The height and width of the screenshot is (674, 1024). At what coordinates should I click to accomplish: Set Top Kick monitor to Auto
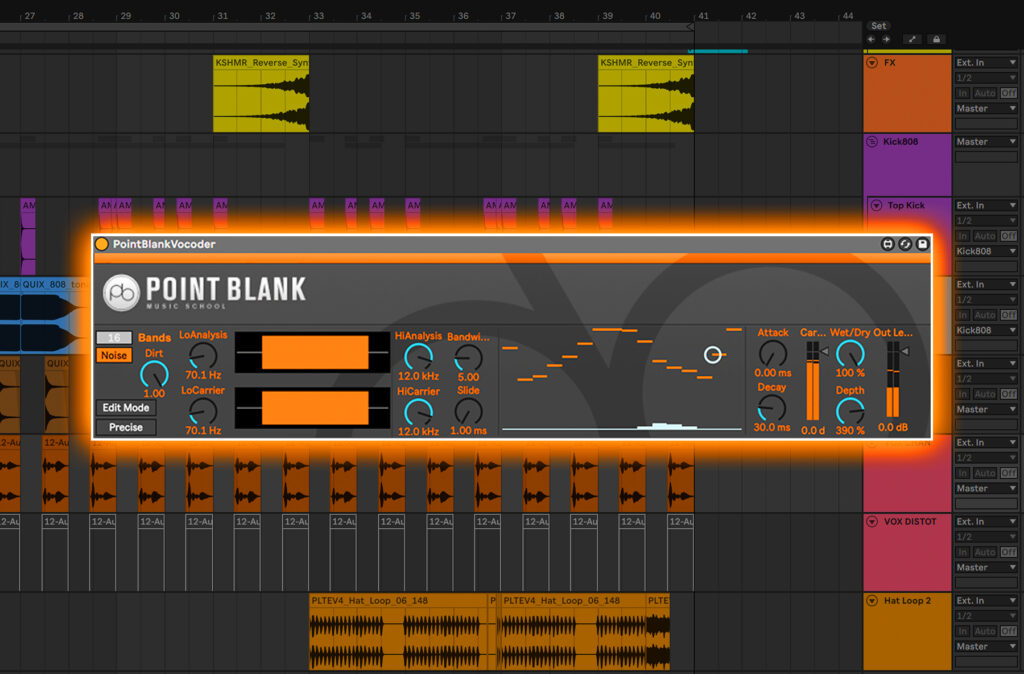click(985, 236)
